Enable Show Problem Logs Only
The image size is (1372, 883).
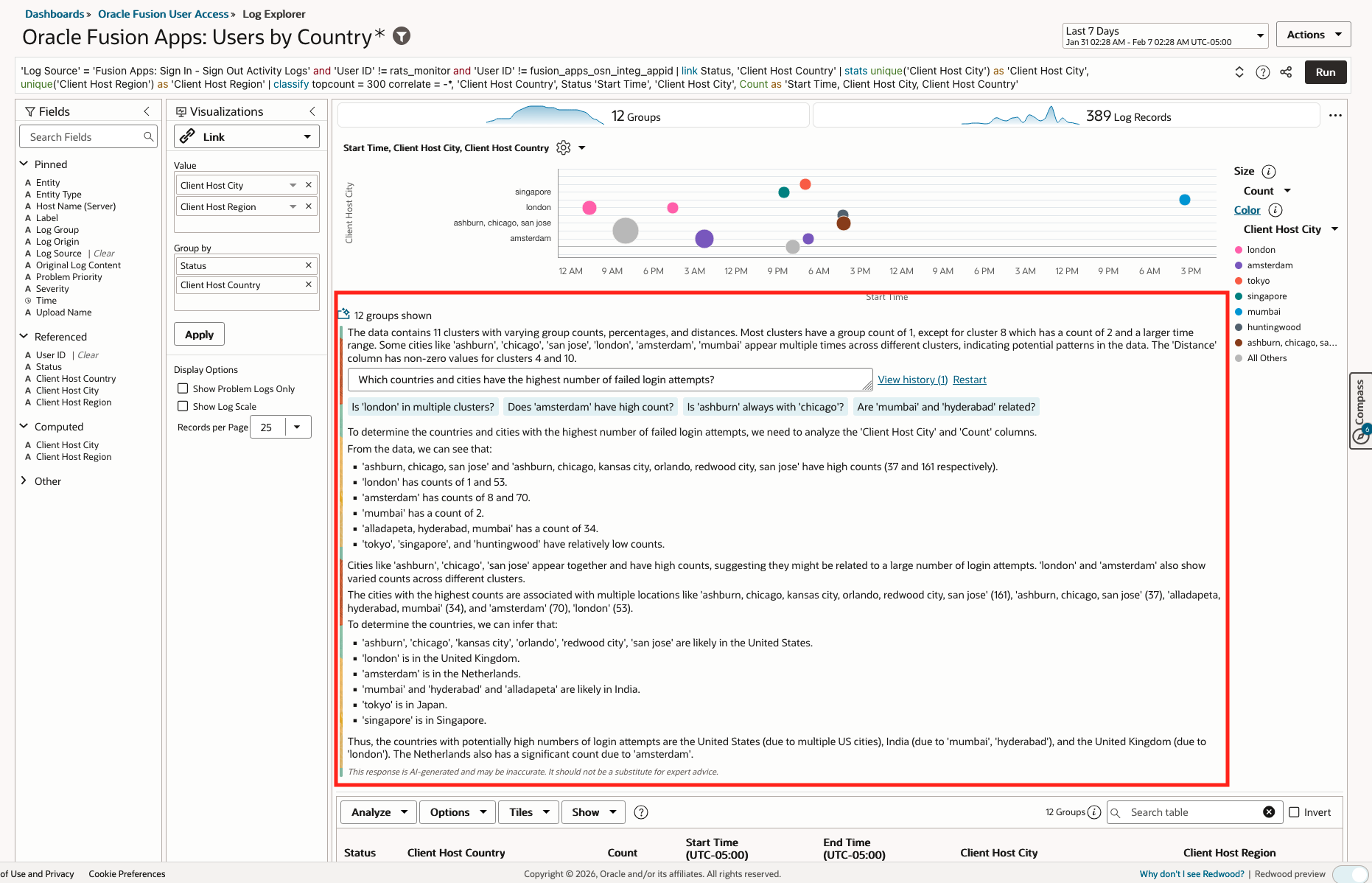tap(183, 388)
